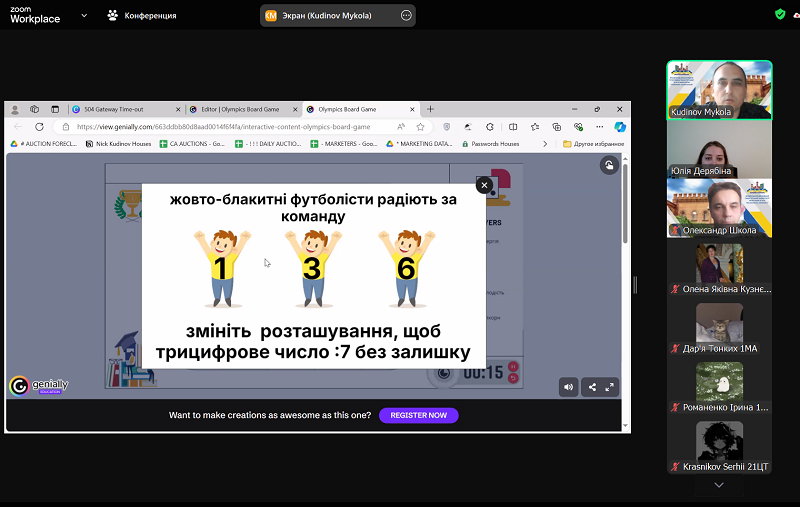Open the !!! DAILY AUCTIO... bookmark

click(x=268, y=144)
